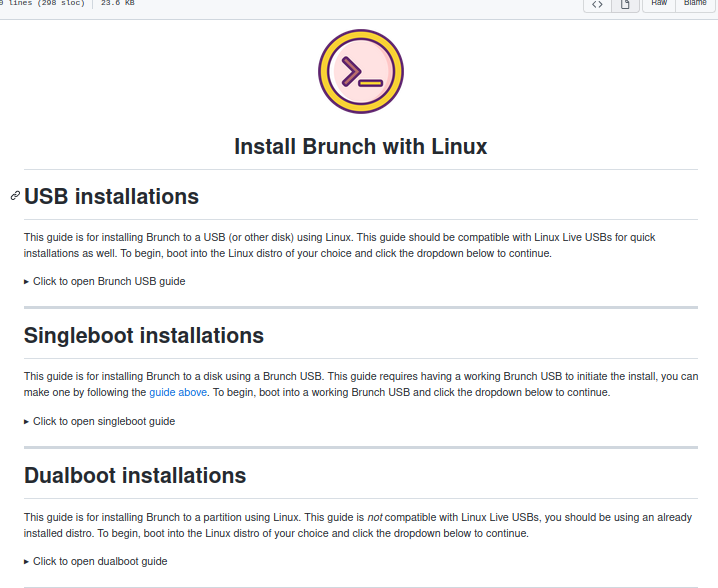Click the source code view icon
The width and height of the screenshot is (718, 588).
[x=597, y=5]
